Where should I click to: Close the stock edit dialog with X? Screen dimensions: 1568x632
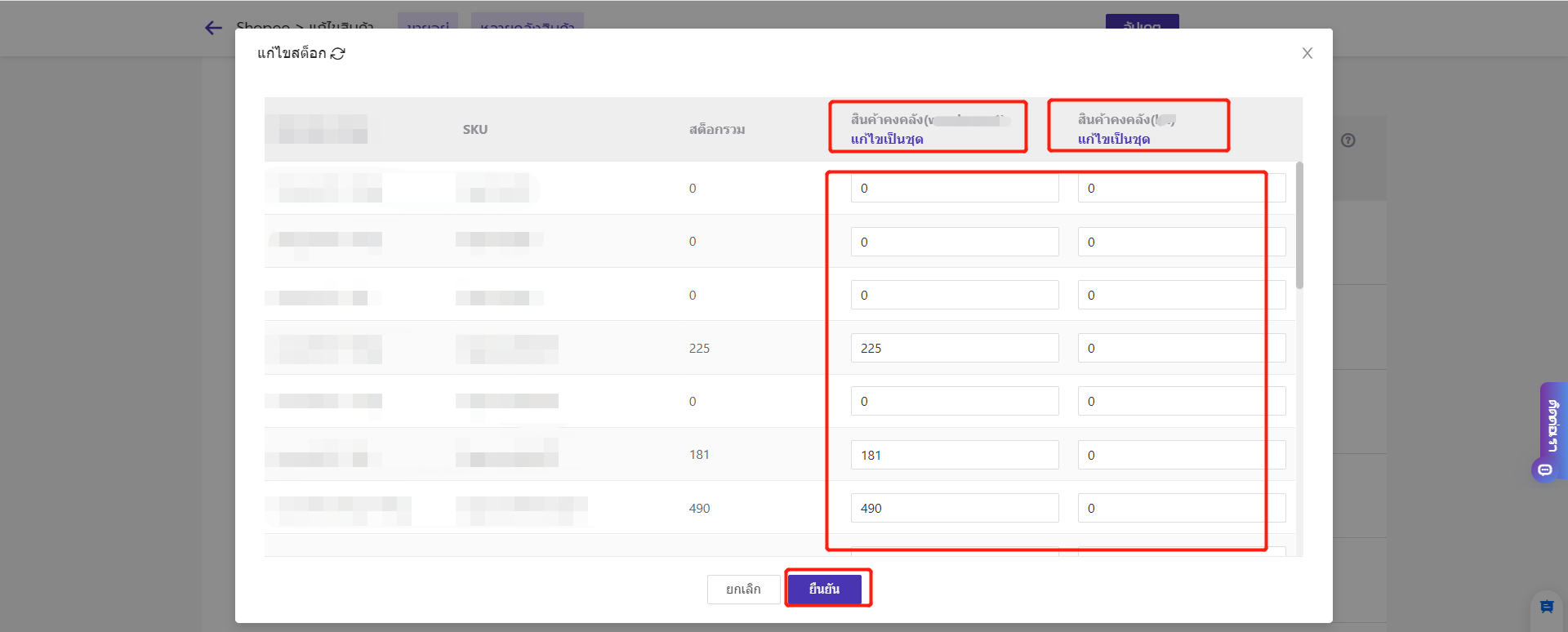(x=1307, y=53)
